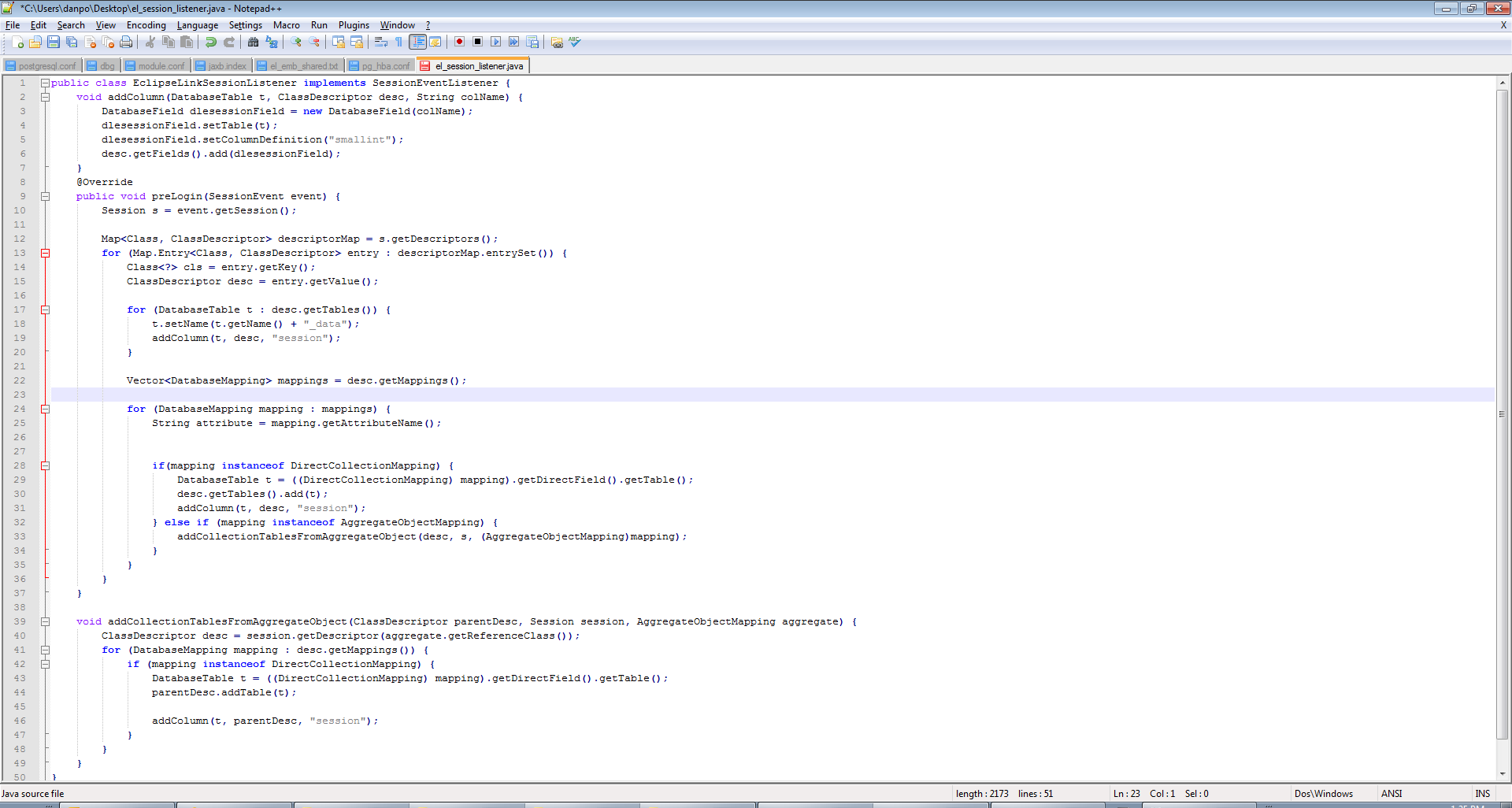1512x808 pixels.
Task: Click the vertical scrollbar up arrow
Action: point(1503,82)
